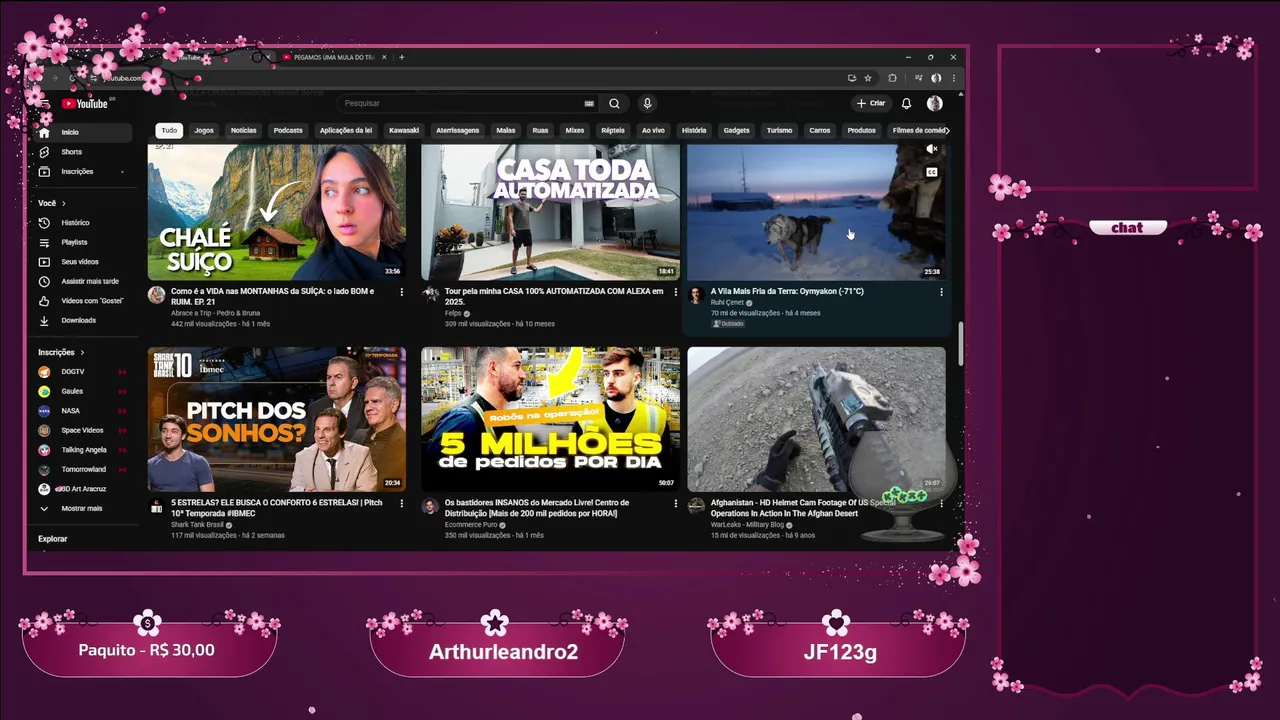Viewport: 1280px width, 720px height.
Task: Select the Tudo filter chip
Action: point(169,130)
